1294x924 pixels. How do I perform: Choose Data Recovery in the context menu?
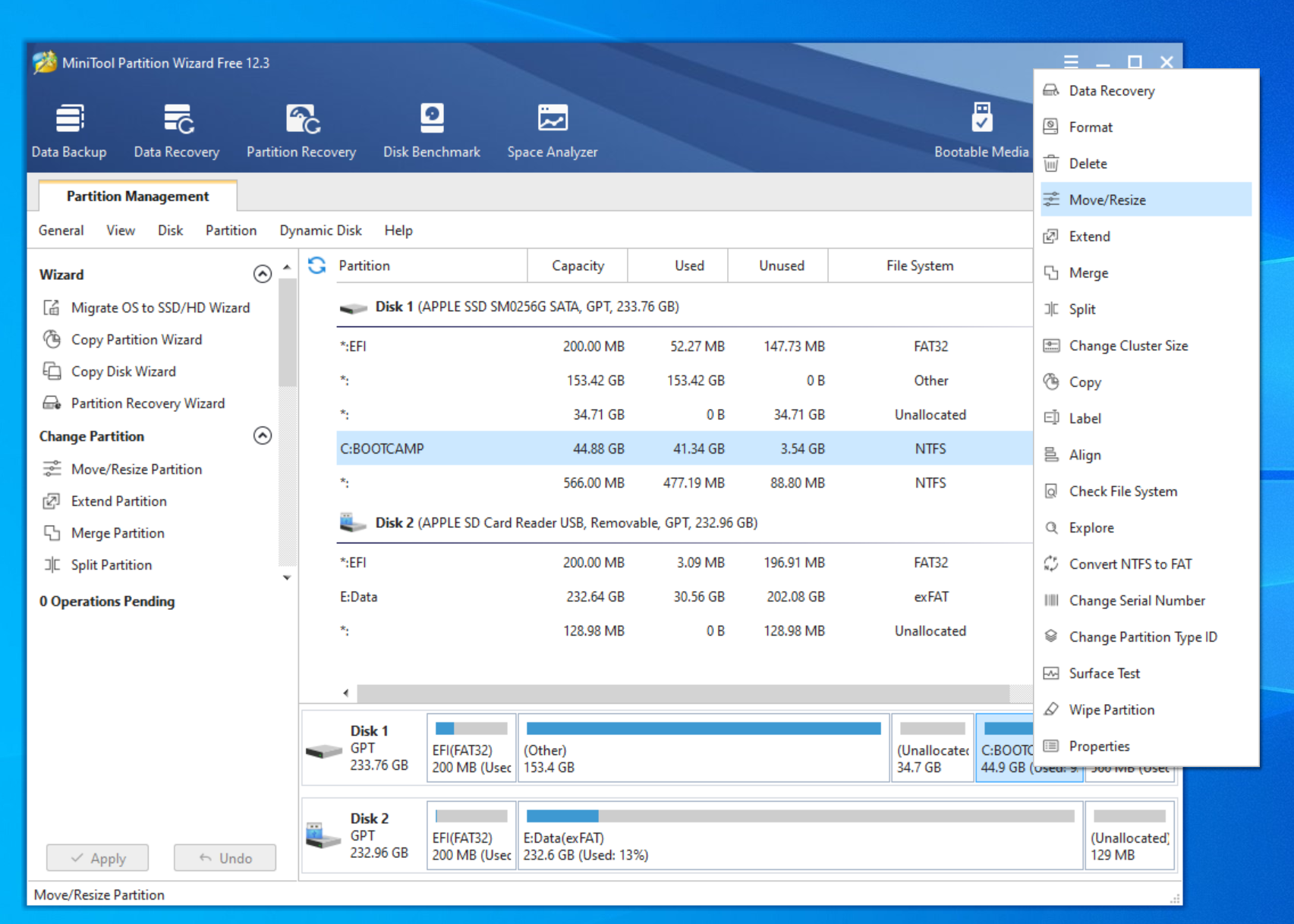(x=1146, y=91)
